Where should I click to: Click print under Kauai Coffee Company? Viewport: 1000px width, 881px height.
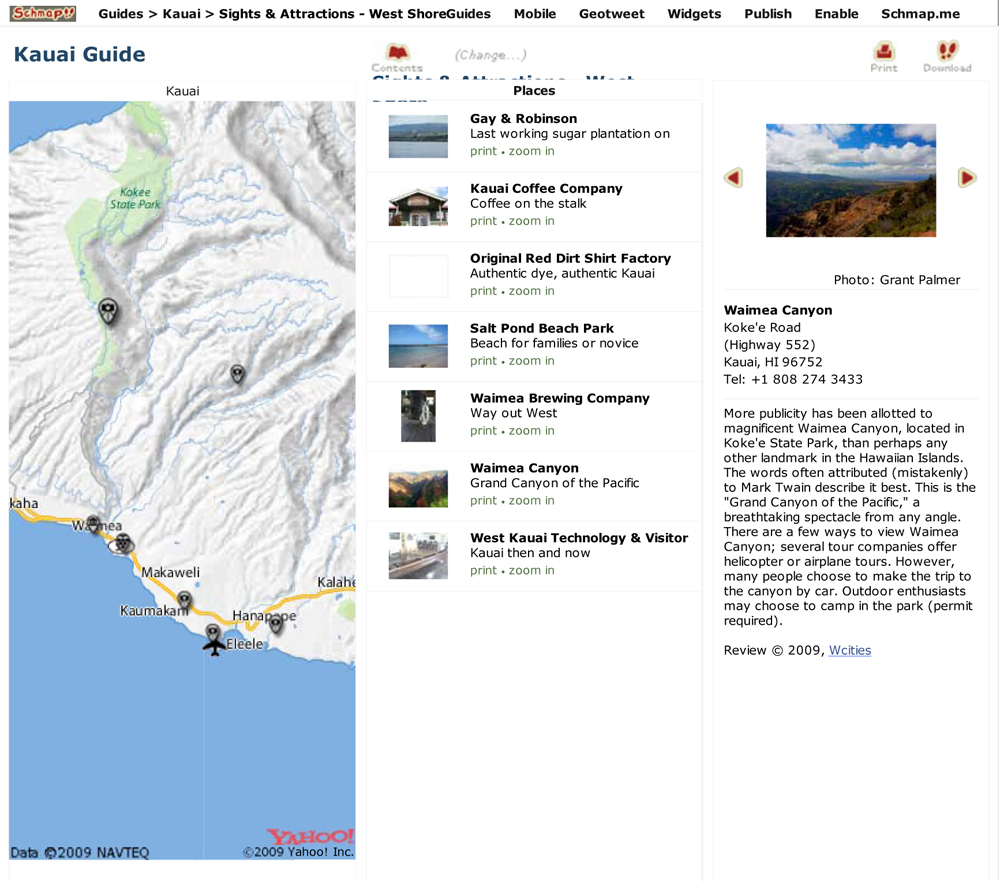(x=483, y=221)
